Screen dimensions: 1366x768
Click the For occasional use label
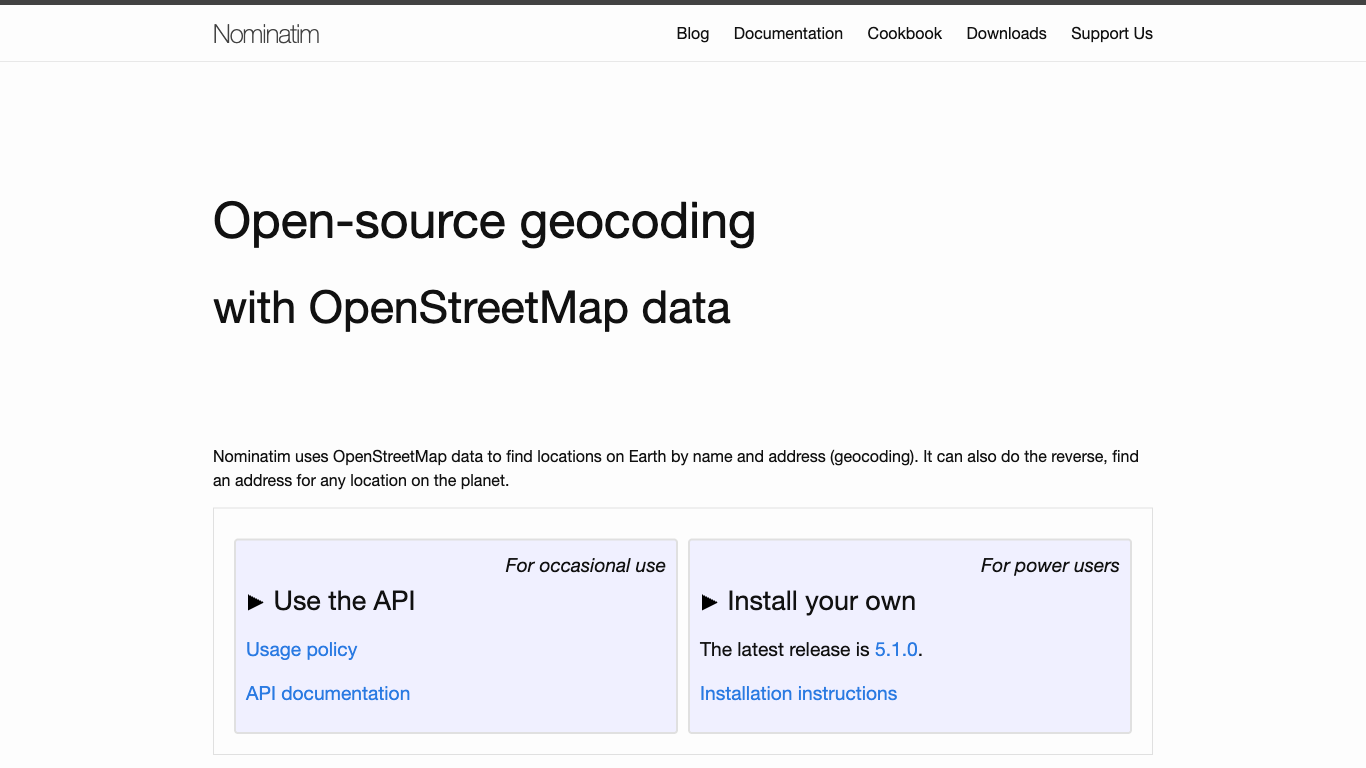click(585, 566)
